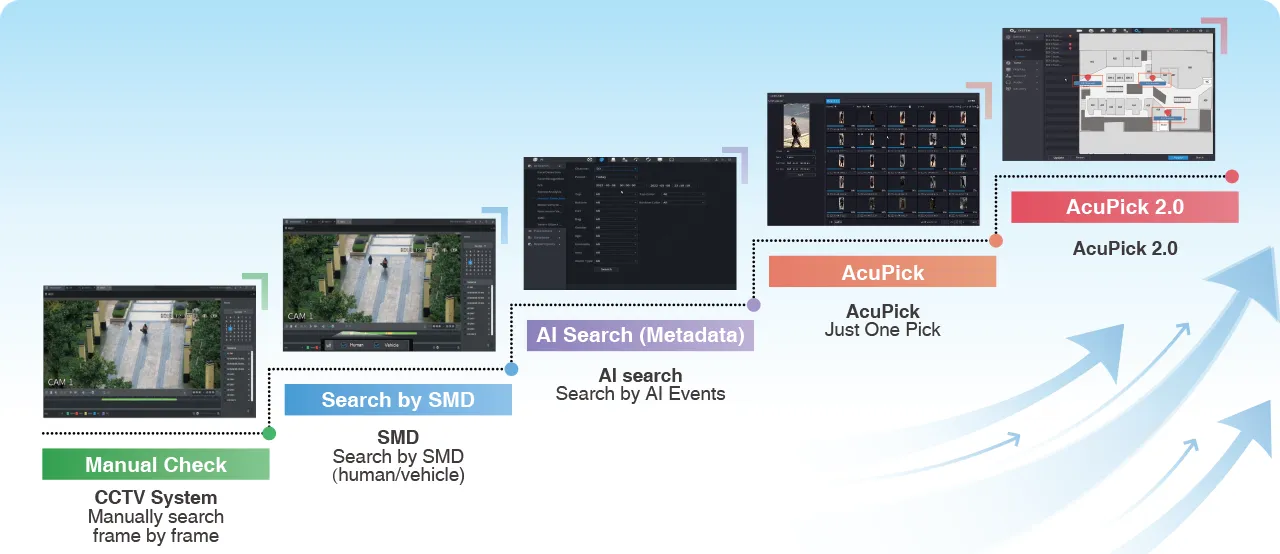Click the calendar in Search by SMD screenshot
Screen dimensions: 1280x554
coord(479,260)
